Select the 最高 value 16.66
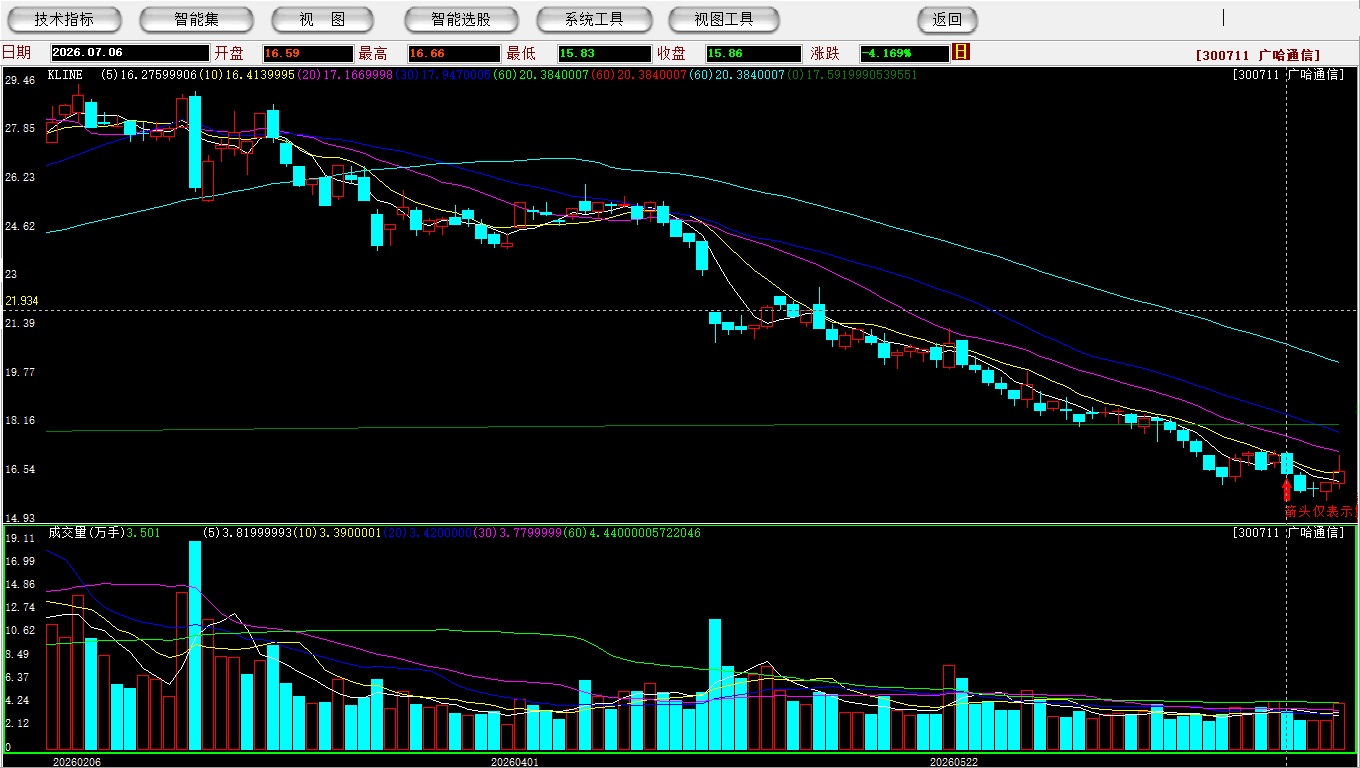The image size is (1360, 768). [x=453, y=53]
